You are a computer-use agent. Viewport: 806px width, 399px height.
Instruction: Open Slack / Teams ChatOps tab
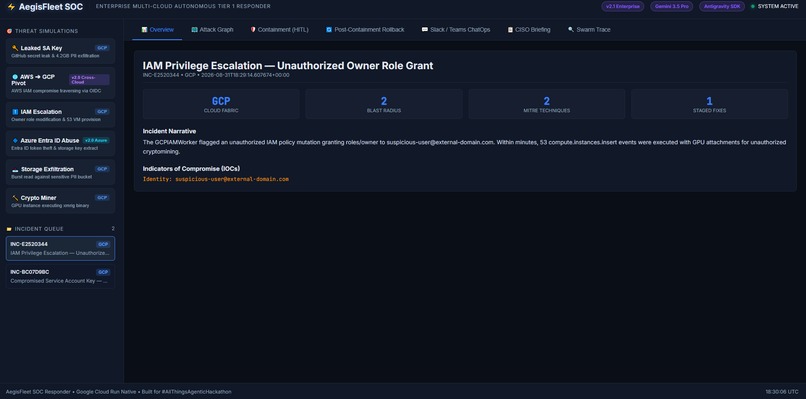click(456, 30)
